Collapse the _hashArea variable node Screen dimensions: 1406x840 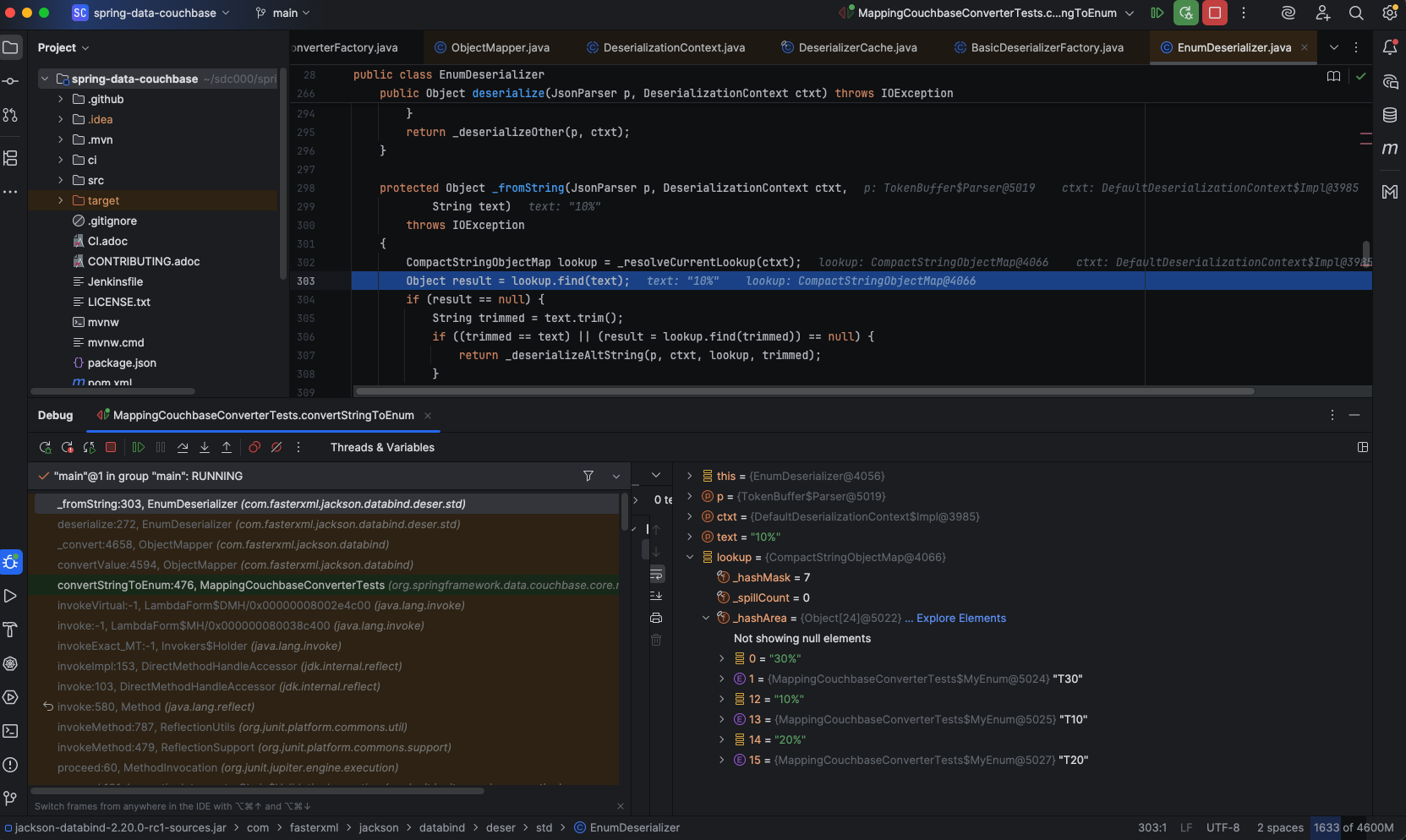click(706, 618)
